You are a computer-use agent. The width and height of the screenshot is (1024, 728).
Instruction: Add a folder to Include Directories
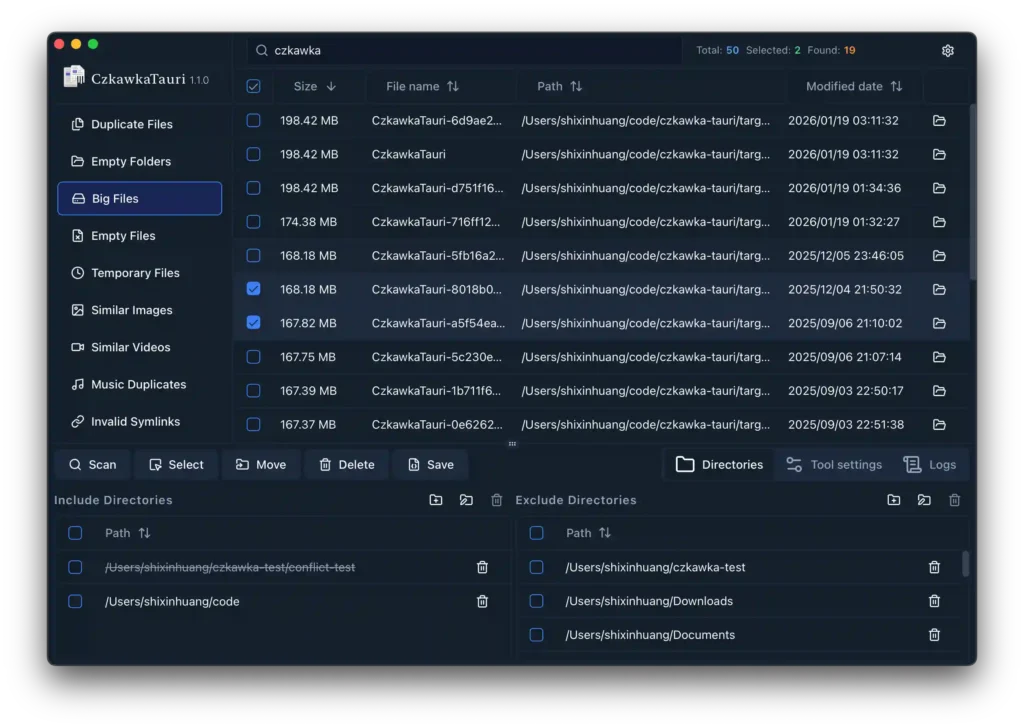436,500
